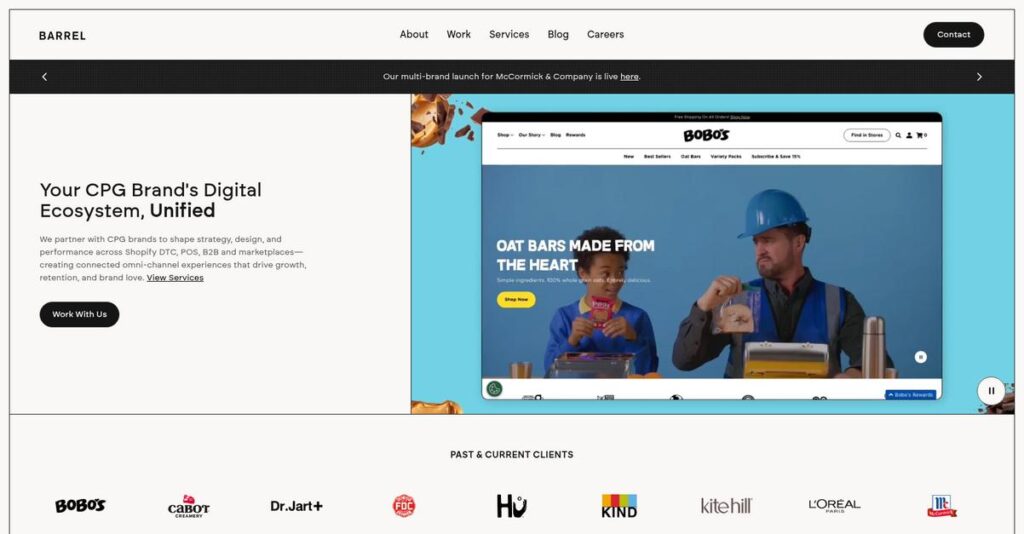Click the 'OAT BARS MADE FROM THE HEART' headline
This screenshot has height=534, width=1024.
pos(575,255)
